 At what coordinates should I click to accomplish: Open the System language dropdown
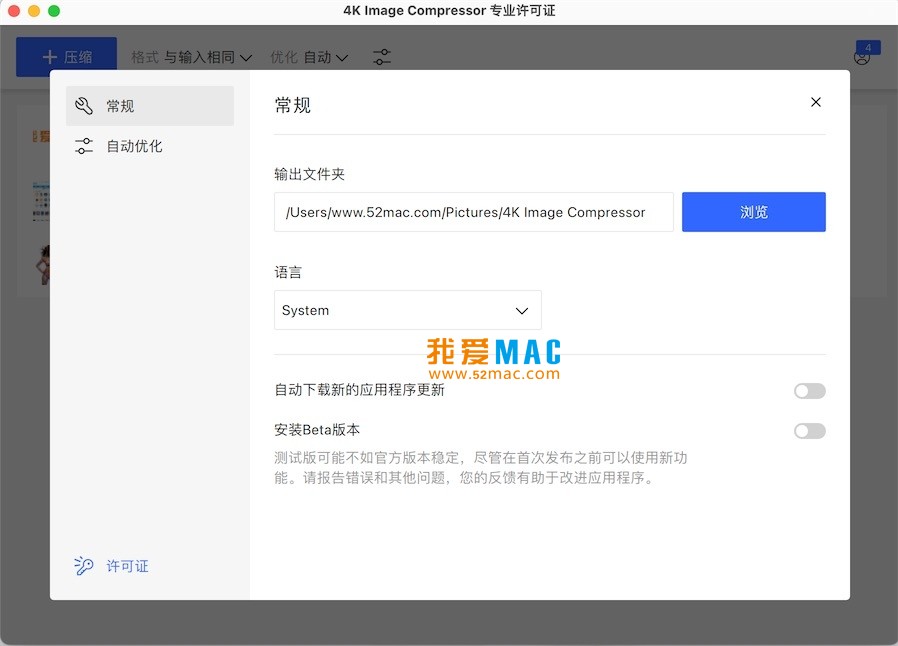pos(408,310)
